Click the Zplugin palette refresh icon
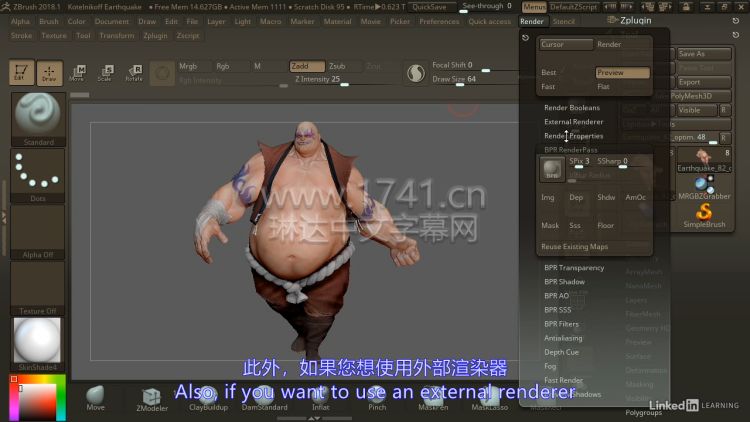This screenshot has height=422, width=750. click(x=736, y=21)
